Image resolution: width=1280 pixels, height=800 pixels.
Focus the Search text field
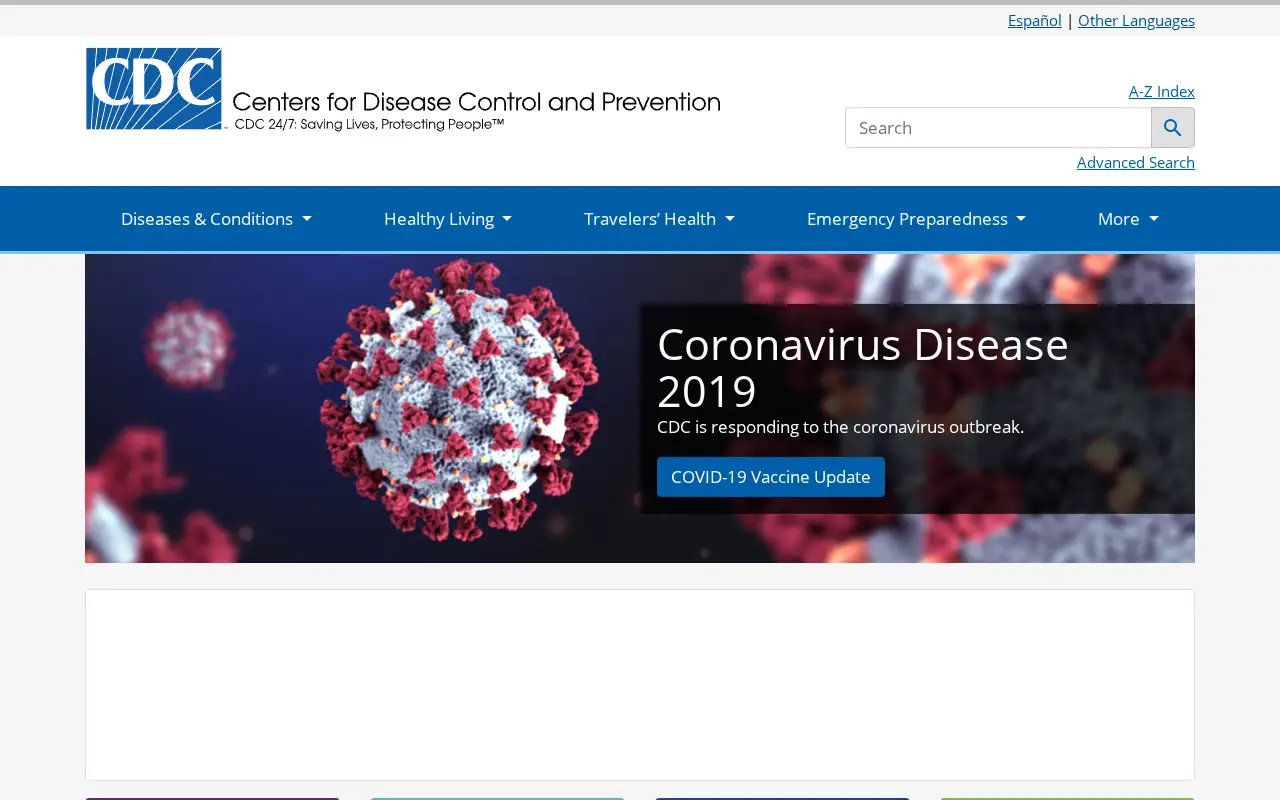(x=999, y=128)
